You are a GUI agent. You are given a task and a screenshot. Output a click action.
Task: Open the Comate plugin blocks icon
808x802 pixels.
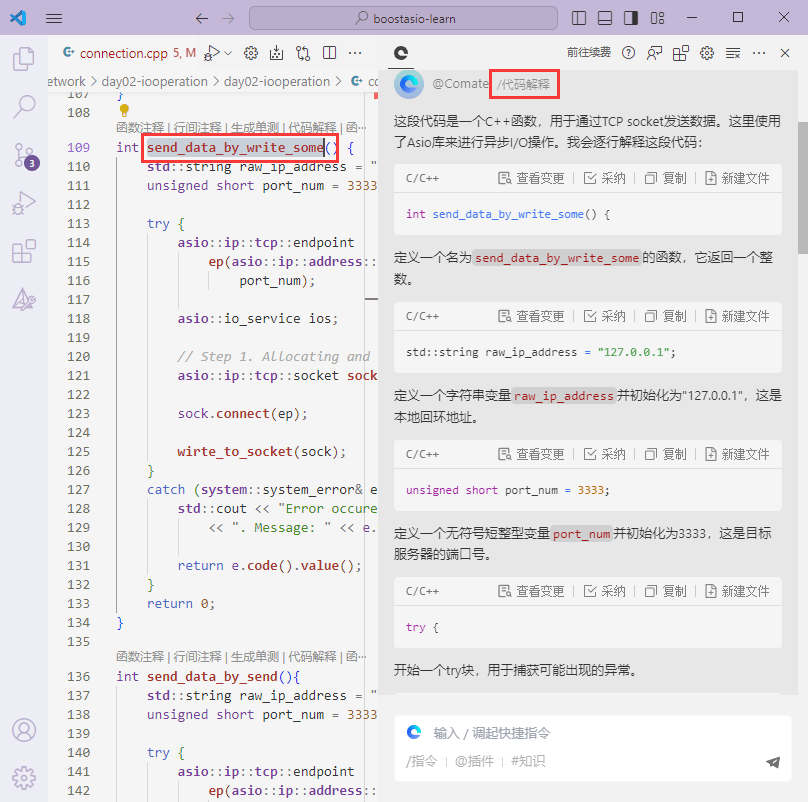tap(681, 53)
